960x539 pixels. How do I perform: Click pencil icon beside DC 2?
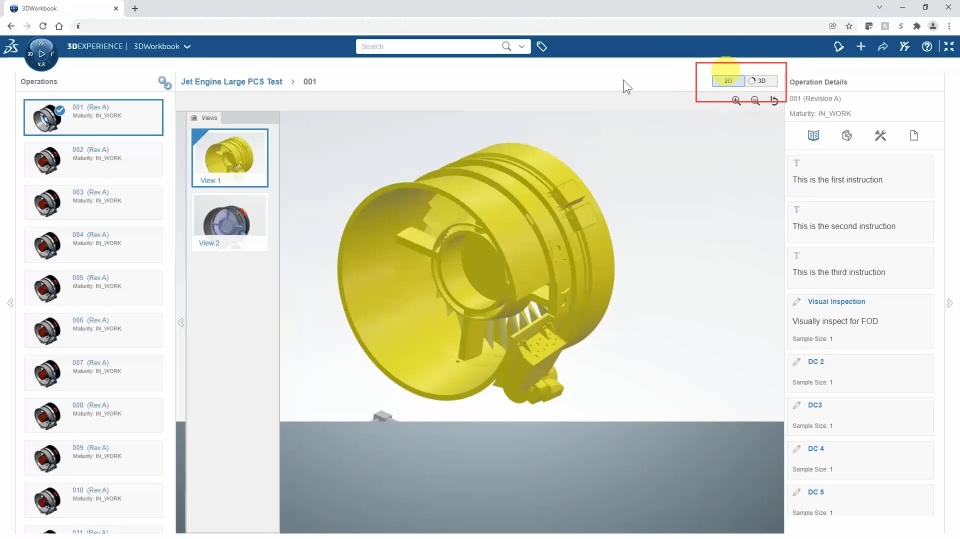click(x=797, y=361)
